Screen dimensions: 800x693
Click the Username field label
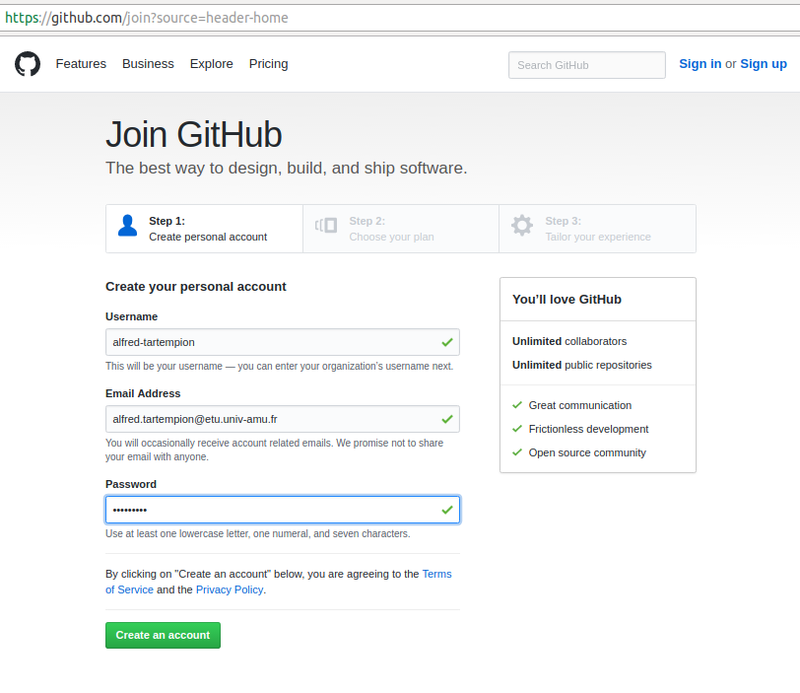coord(131,316)
